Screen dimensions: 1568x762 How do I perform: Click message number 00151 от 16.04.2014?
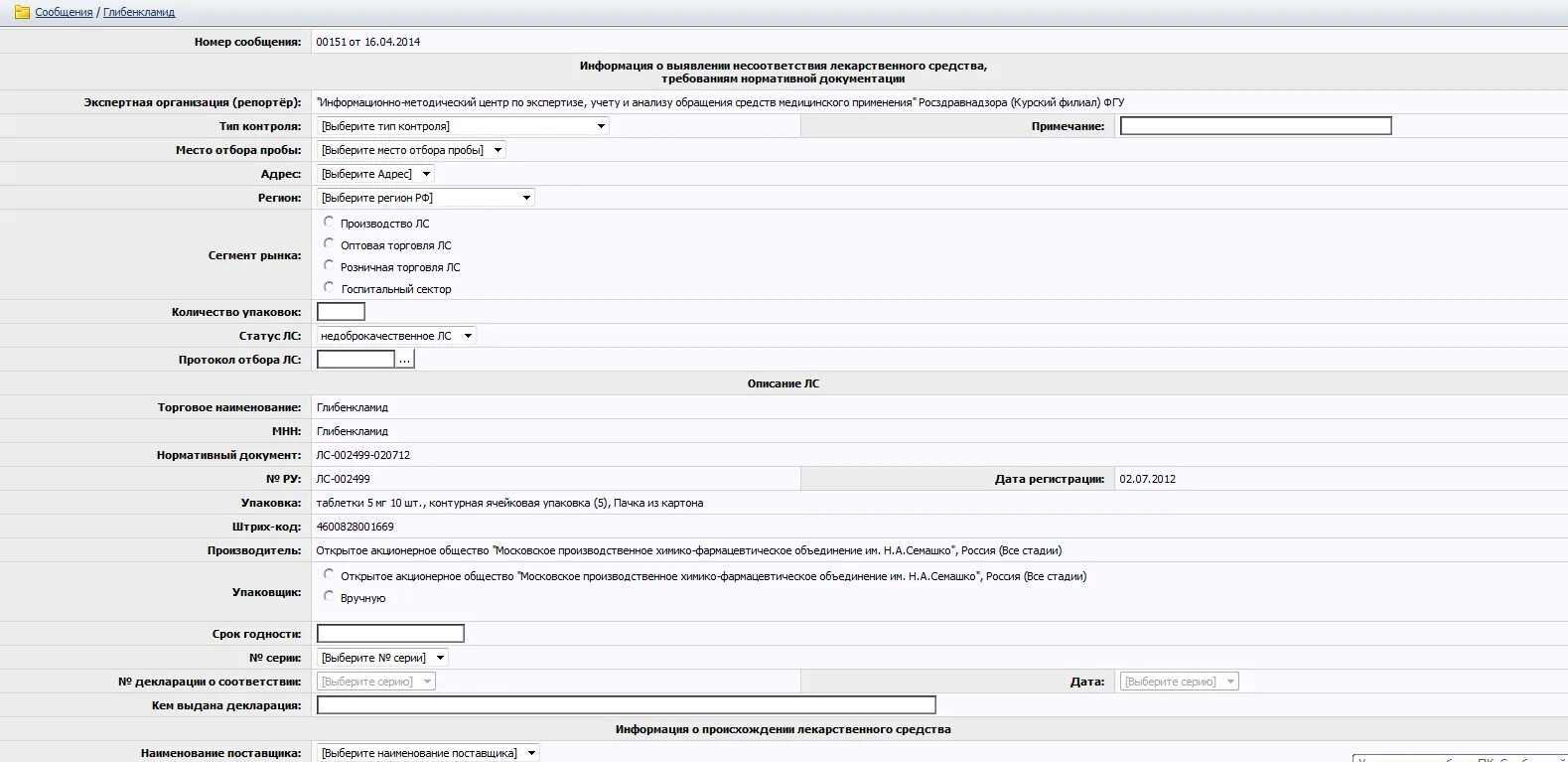click(x=368, y=42)
